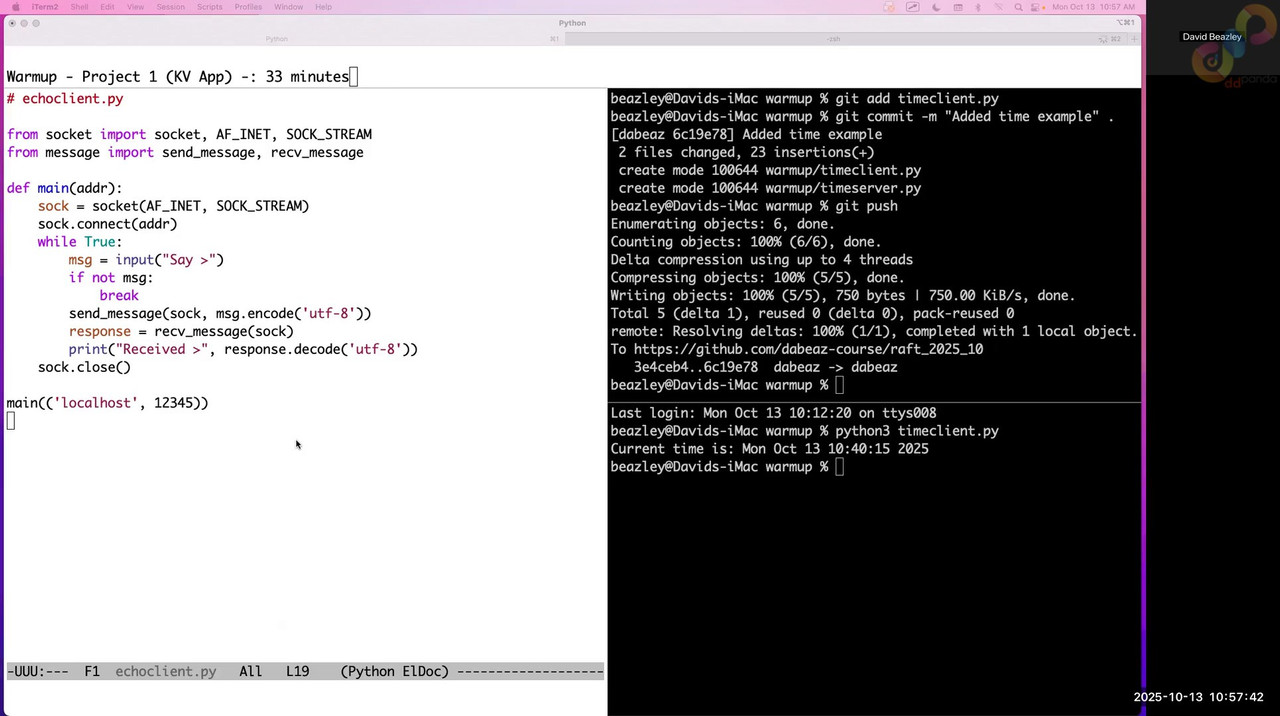Click '(Python ElDoc)' in the mode line
The height and width of the screenshot is (716, 1280).
coord(395,671)
